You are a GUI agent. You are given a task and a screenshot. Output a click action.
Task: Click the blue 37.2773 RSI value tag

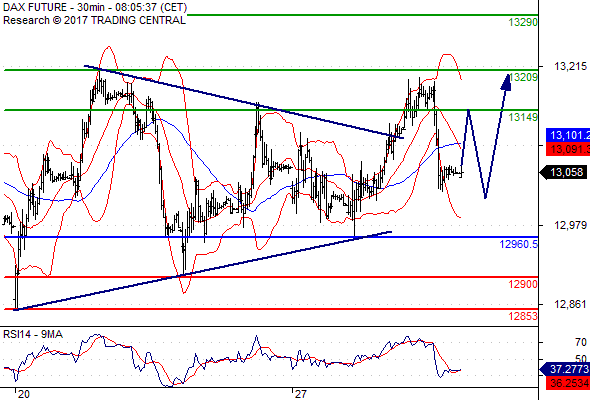click(x=566, y=369)
